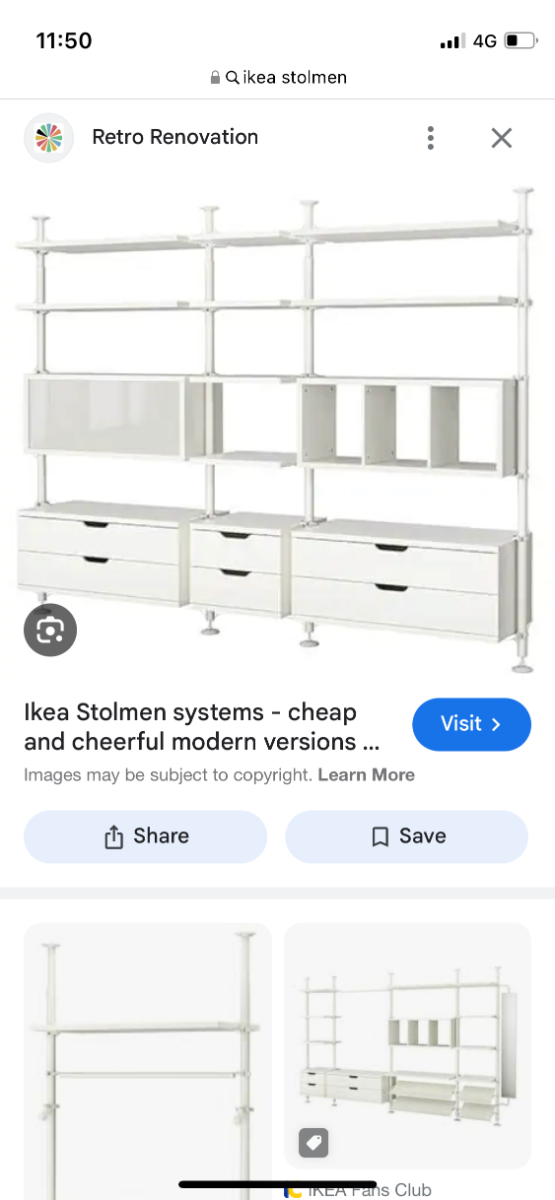Click the Share button
The width and height of the screenshot is (555, 1200).
(x=146, y=836)
